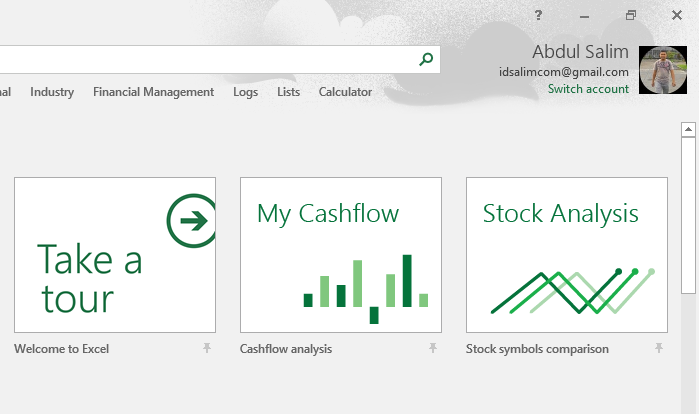Open the Take a tour template
Screen dimensions: 699x414
pos(115,255)
